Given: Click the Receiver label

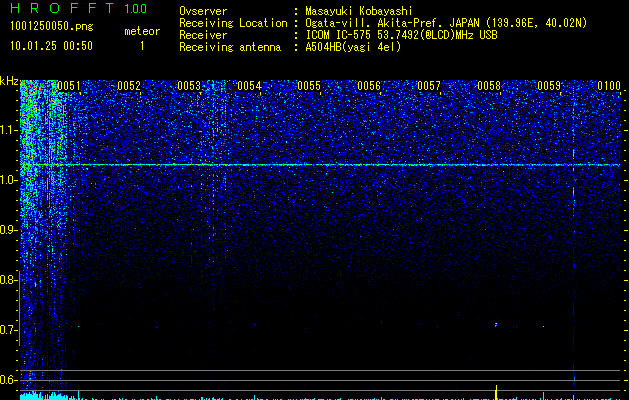Looking at the screenshot, I should 203,35.
